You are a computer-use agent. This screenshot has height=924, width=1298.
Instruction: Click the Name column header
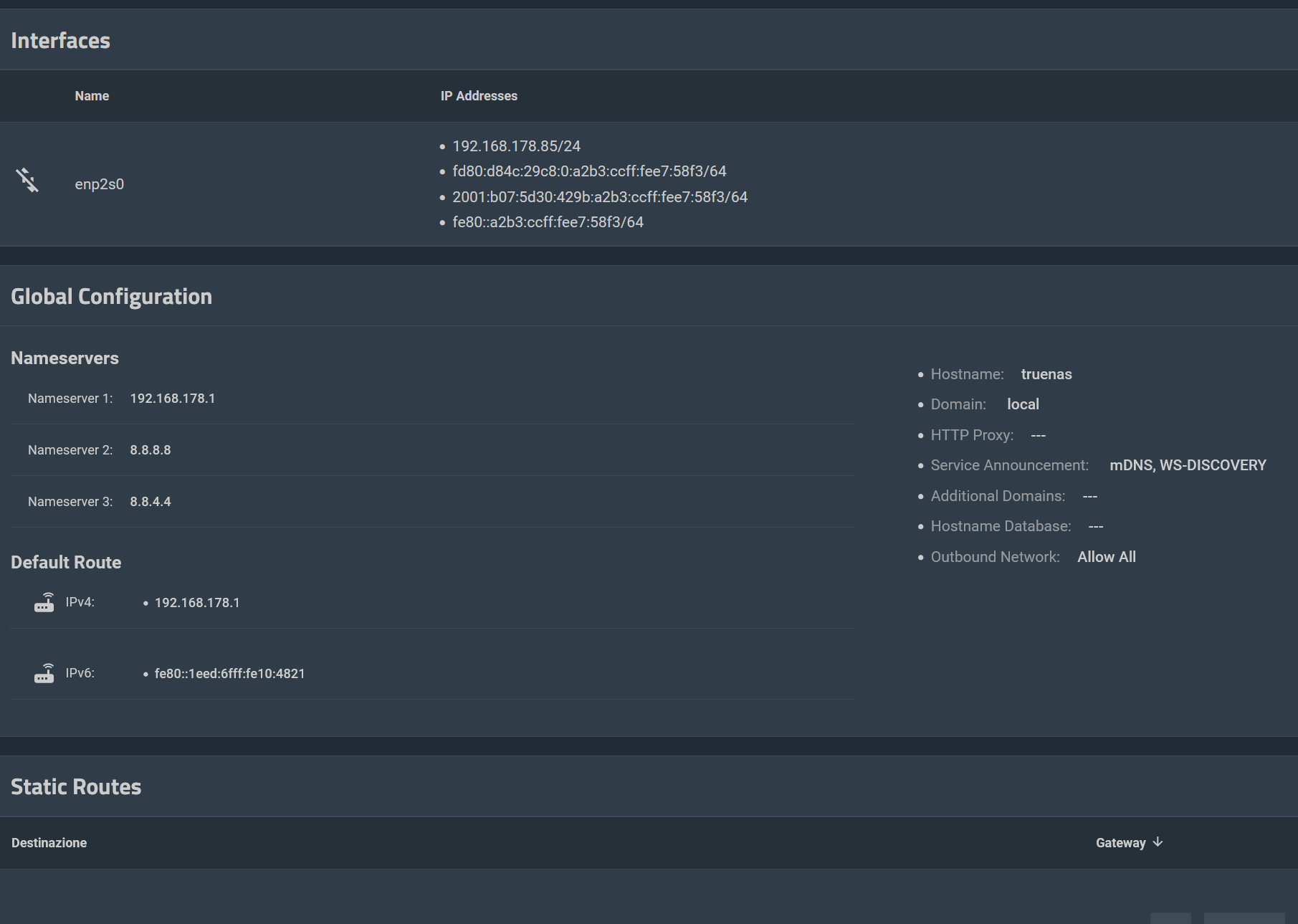[92, 96]
